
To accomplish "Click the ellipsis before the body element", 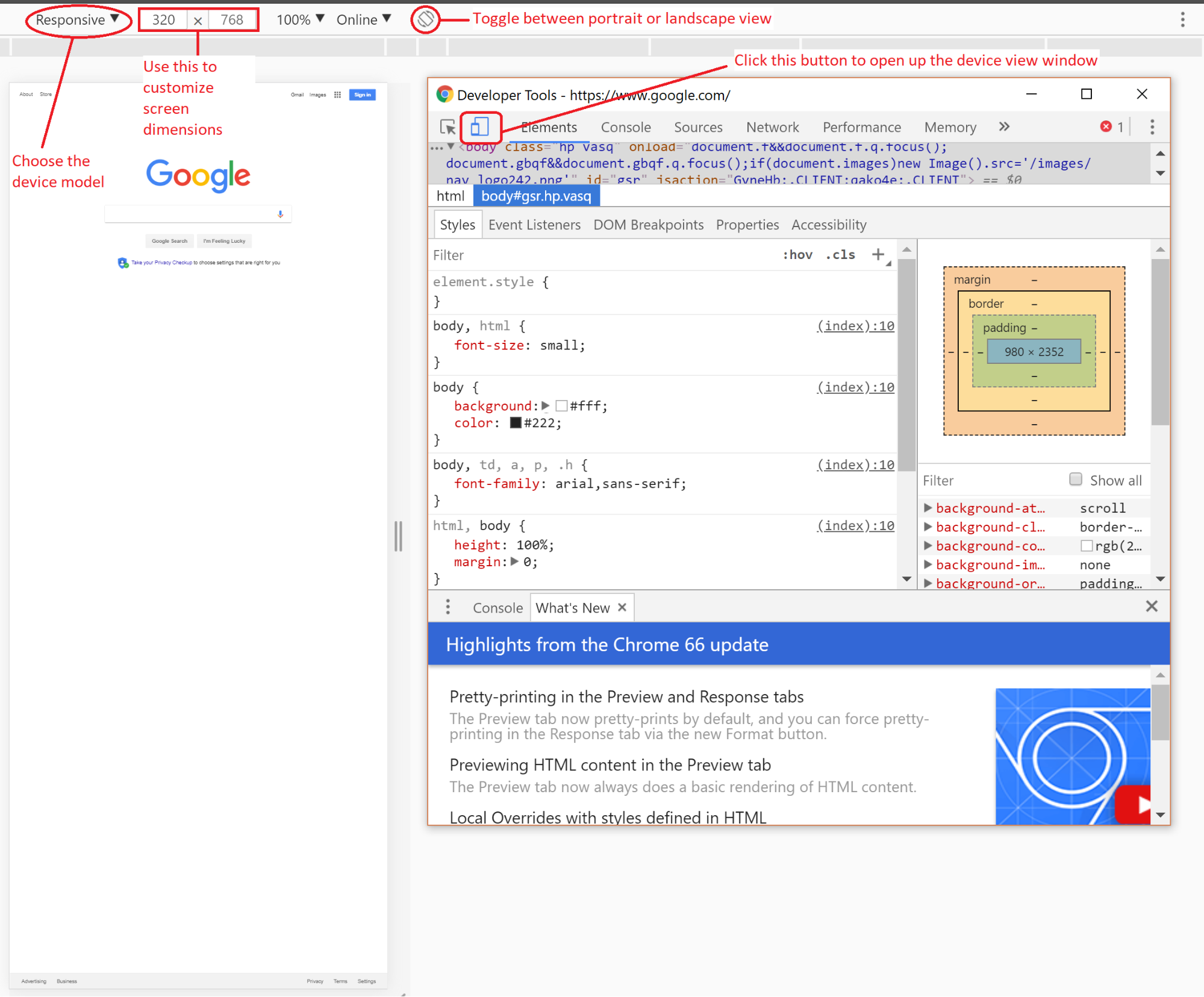I will [437, 148].
